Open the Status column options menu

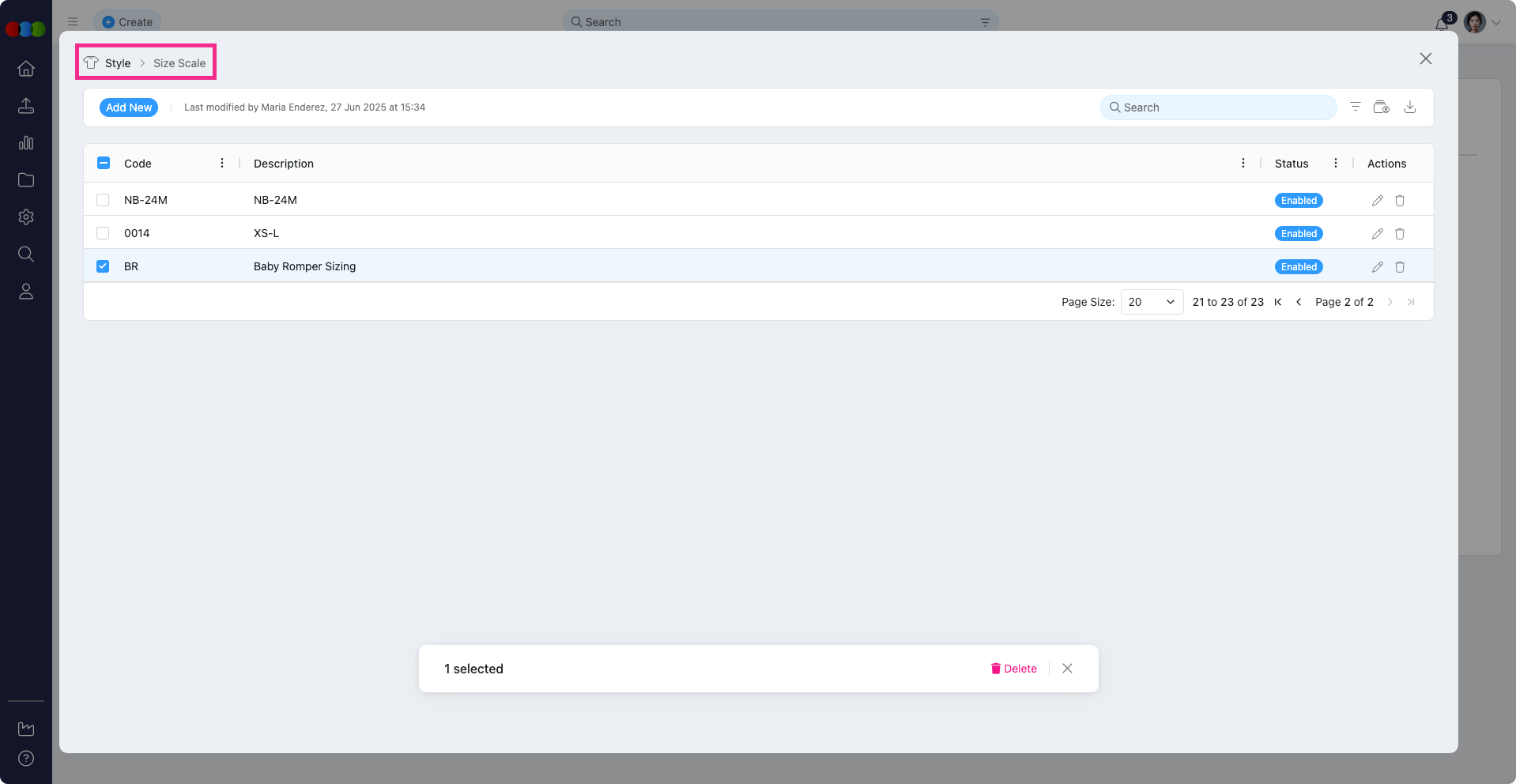[1335, 164]
